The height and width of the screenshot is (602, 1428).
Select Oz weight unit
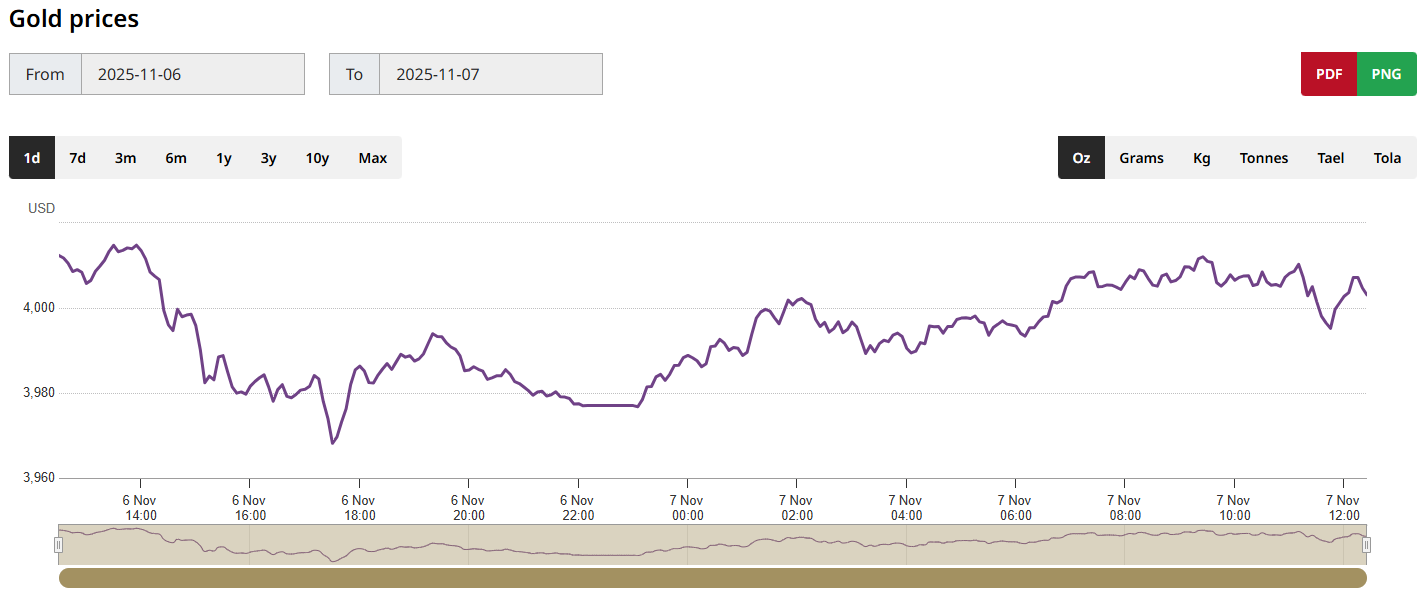click(x=1081, y=158)
